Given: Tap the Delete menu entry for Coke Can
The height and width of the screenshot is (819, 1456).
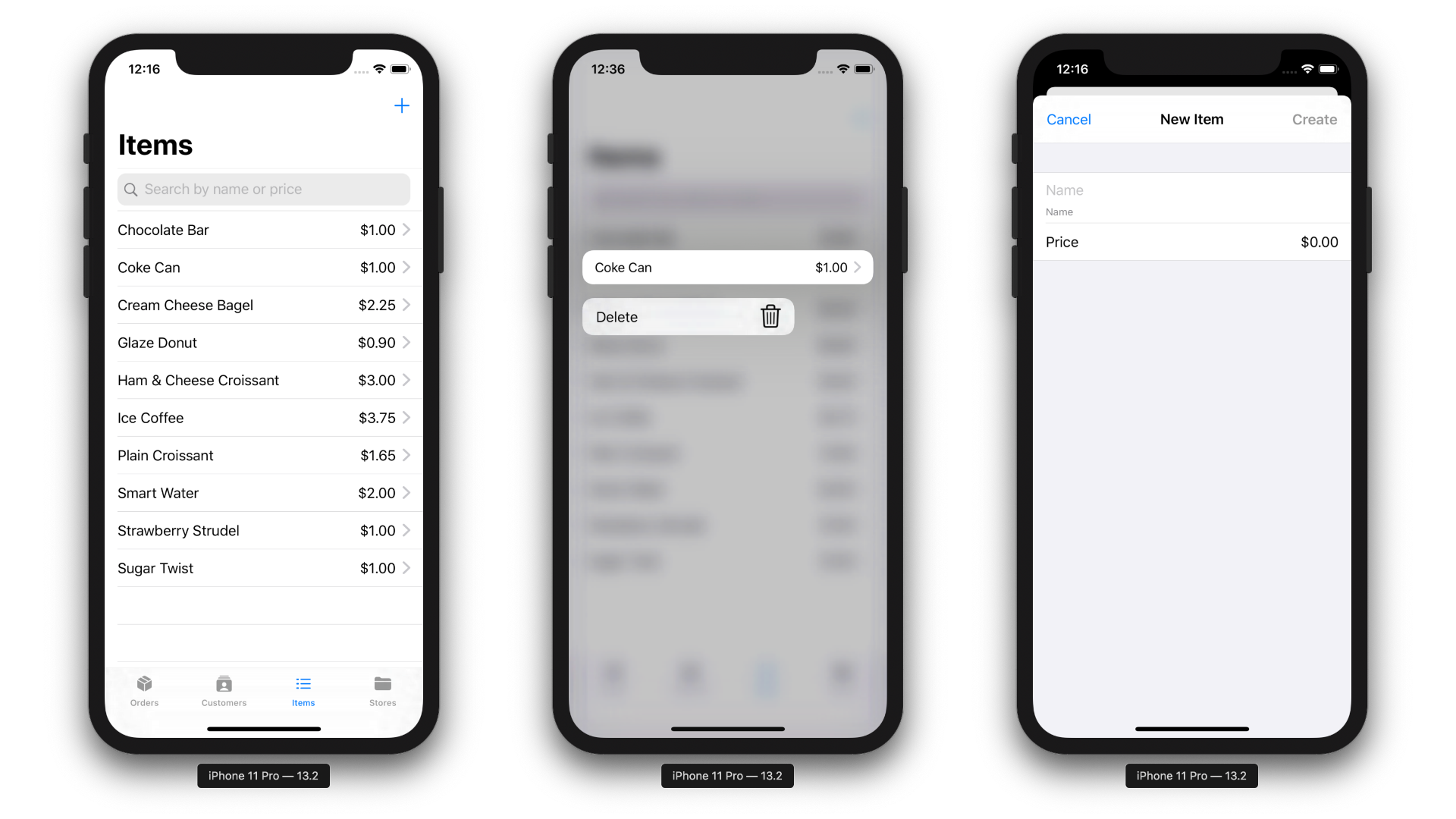Looking at the screenshot, I should (688, 316).
